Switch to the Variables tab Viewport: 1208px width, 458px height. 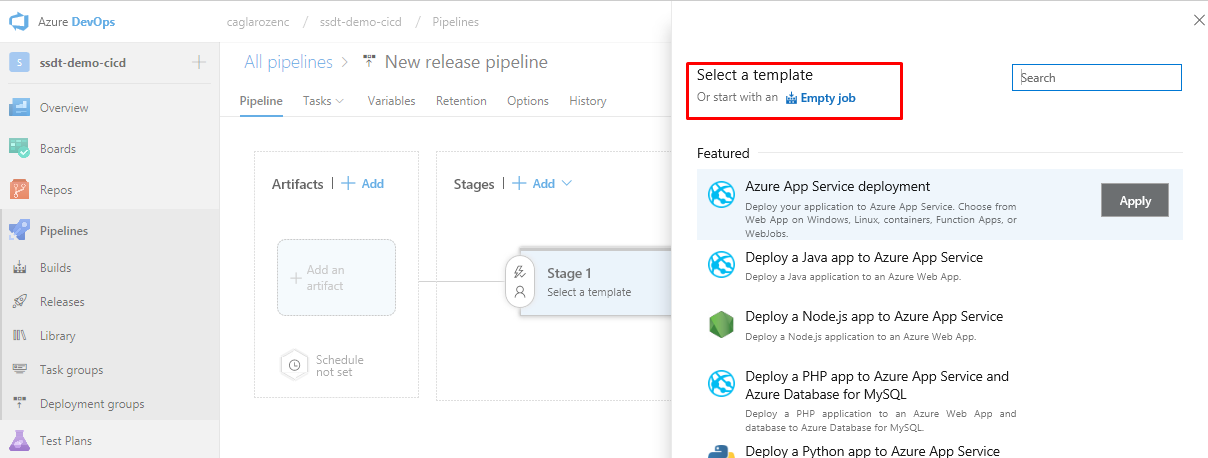[x=391, y=101]
